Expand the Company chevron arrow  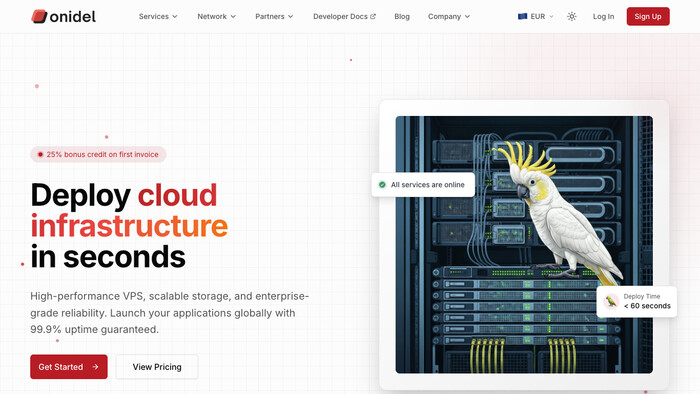(467, 17)
